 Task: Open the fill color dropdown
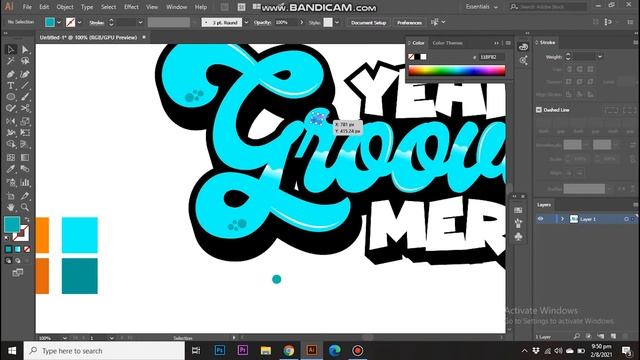click(59, 22)
